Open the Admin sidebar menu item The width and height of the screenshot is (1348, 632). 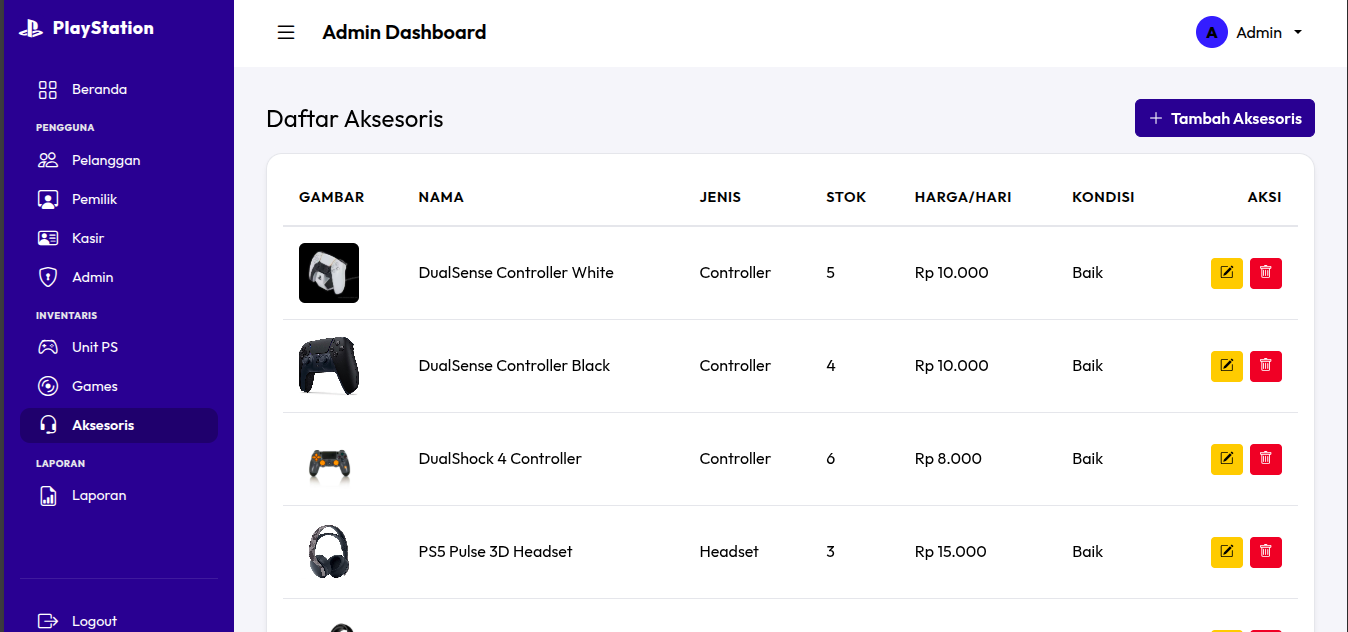(x=119, y=278)
